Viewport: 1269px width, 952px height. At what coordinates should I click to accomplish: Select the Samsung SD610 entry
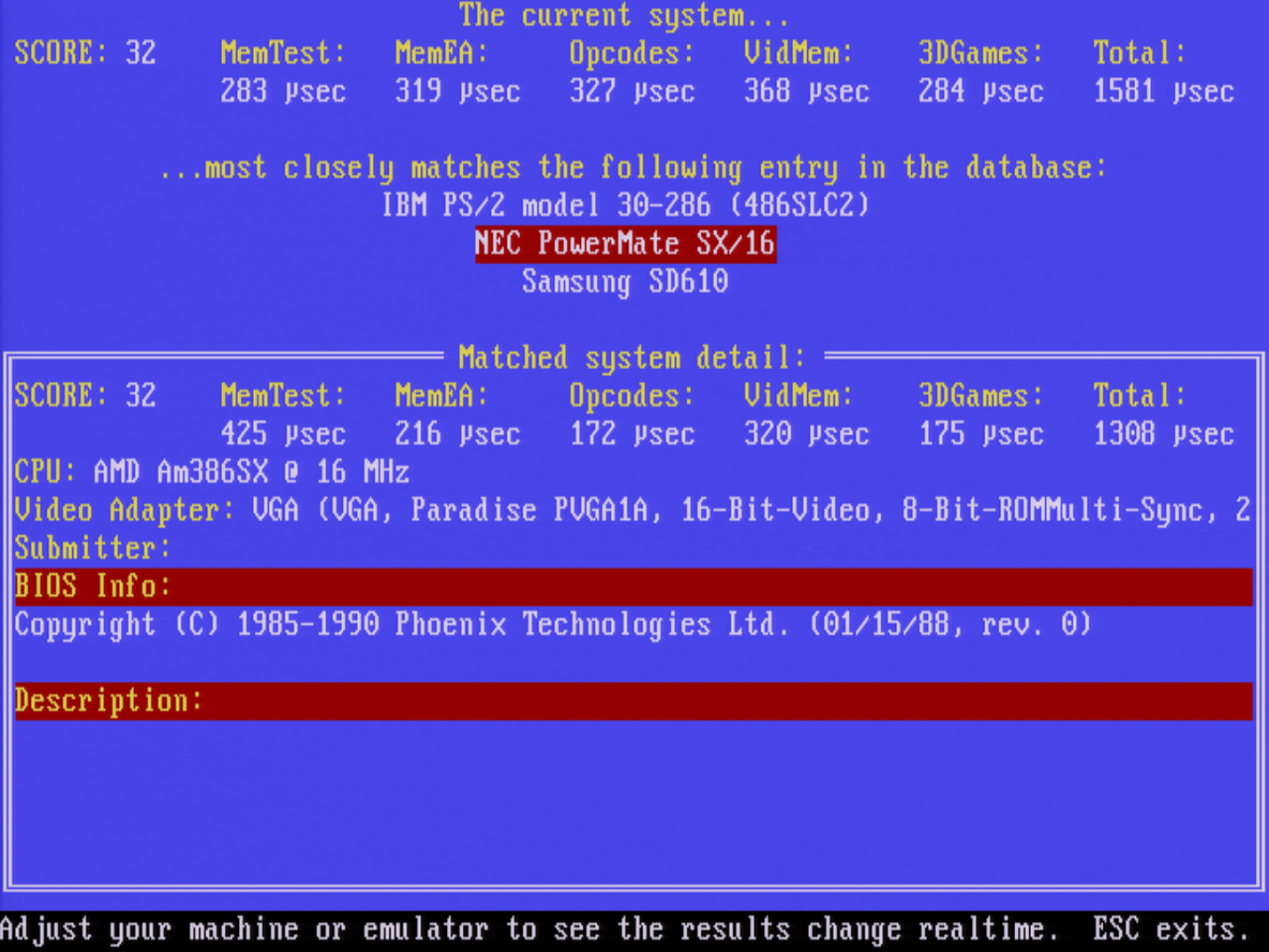(625, 282)
